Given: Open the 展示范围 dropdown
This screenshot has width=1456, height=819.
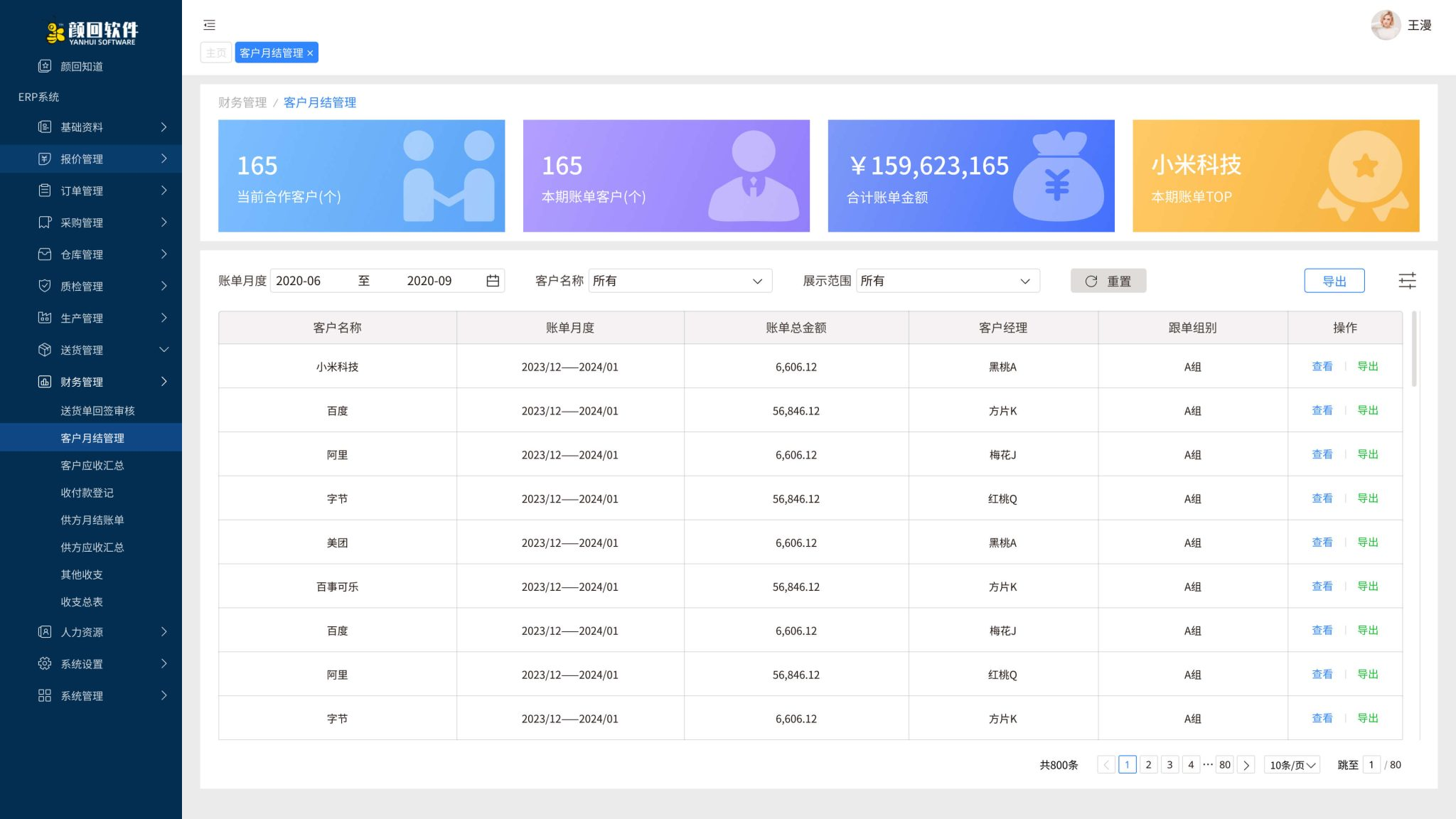Looking at the screenshot, I should pos(948,281).
